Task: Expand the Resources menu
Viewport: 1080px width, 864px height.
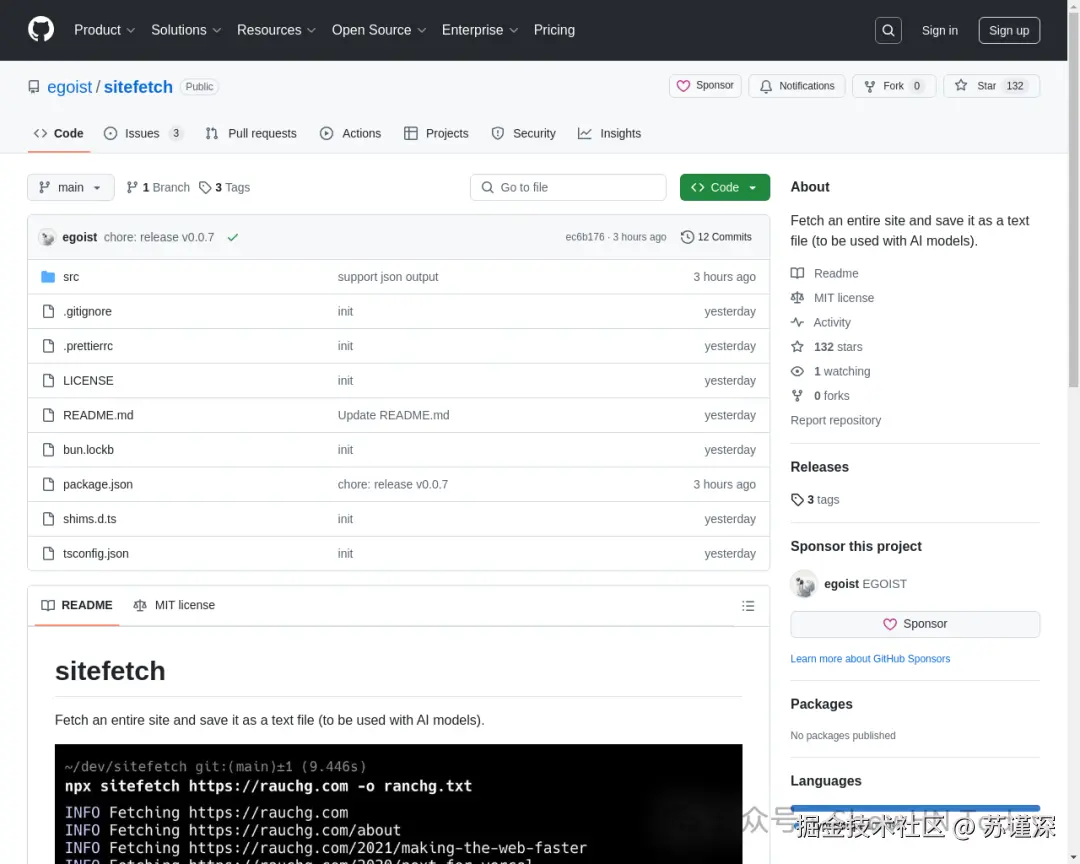Action: coord(276,30)
